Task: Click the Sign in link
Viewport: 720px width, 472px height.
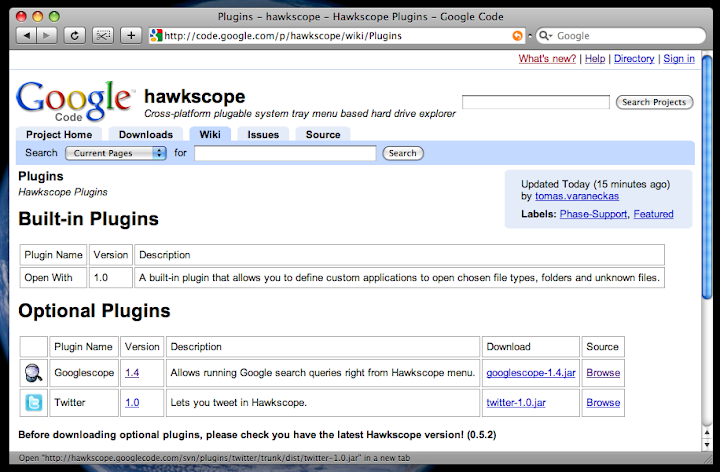Action: 679,58
